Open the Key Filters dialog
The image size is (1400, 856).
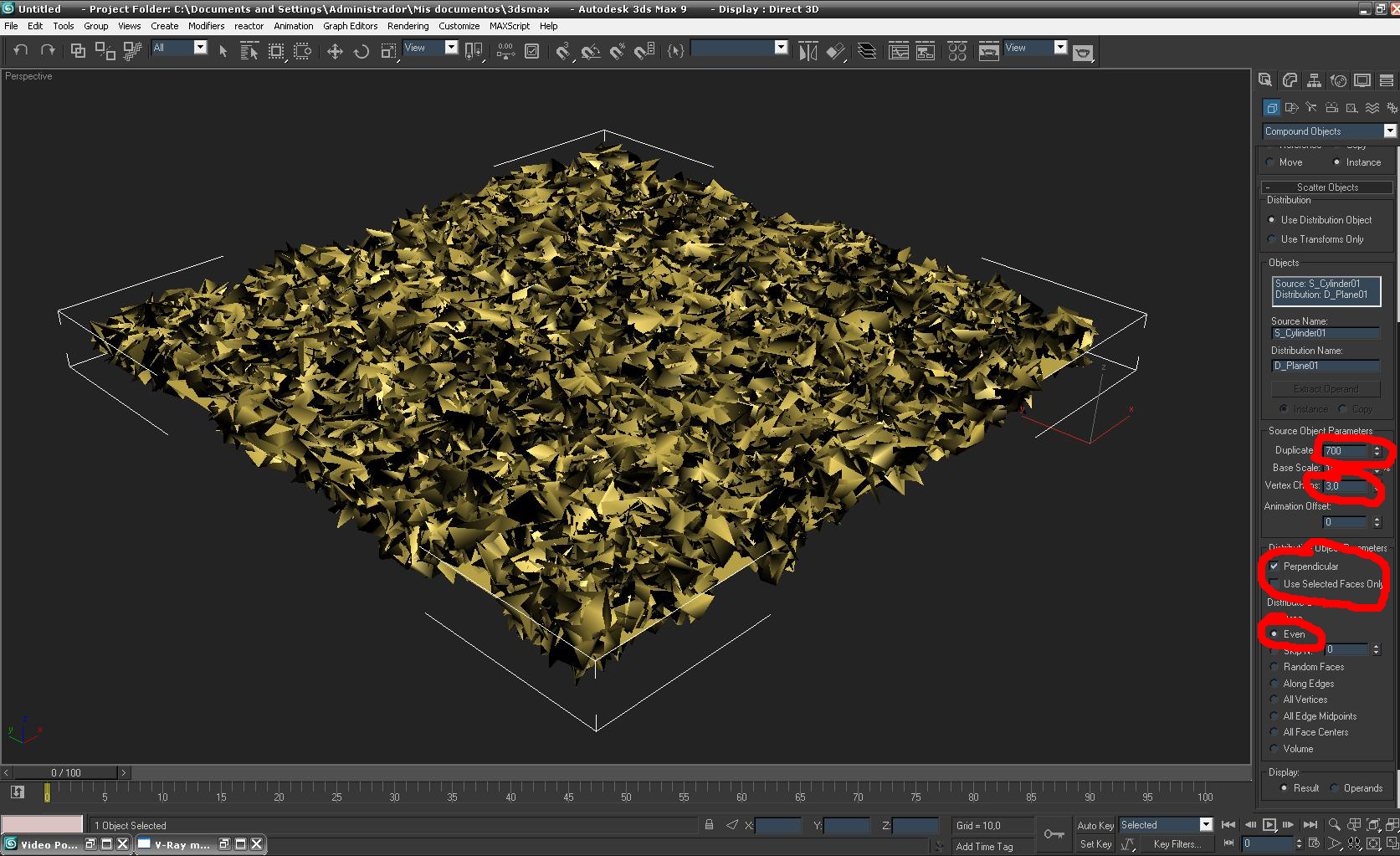coord(1177,844)
